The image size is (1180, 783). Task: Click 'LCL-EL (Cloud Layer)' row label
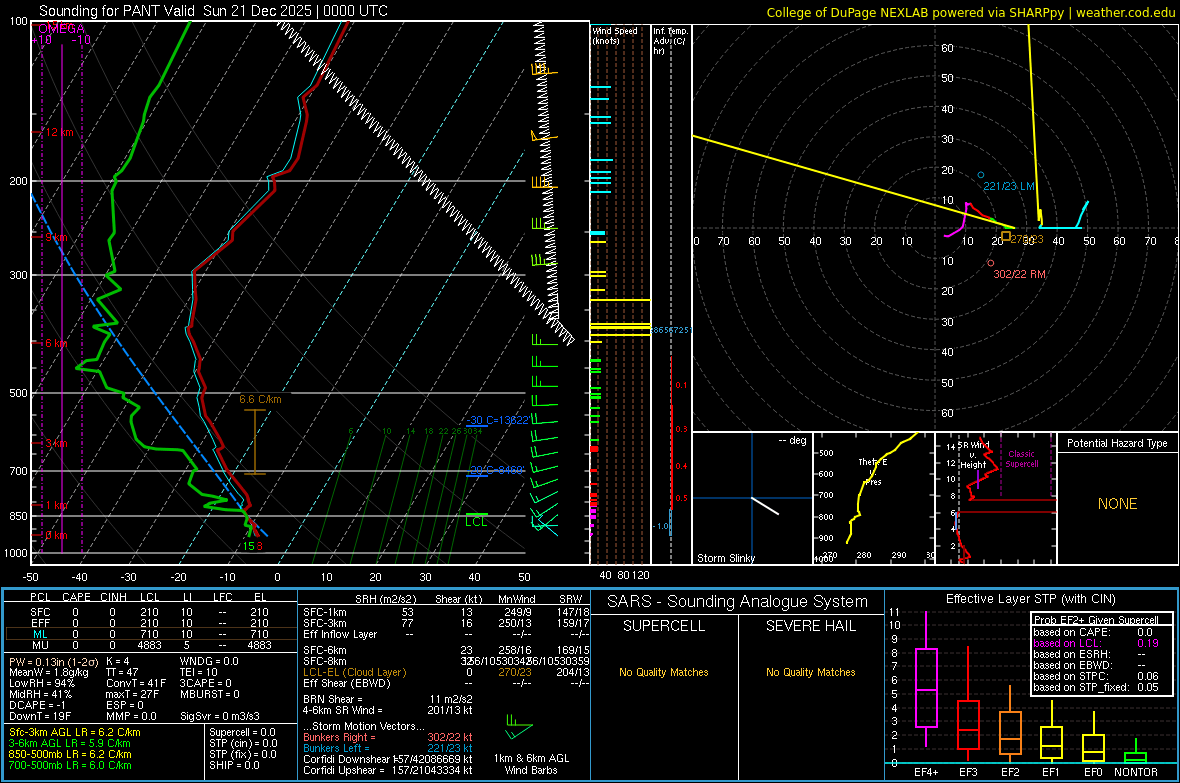354,672
